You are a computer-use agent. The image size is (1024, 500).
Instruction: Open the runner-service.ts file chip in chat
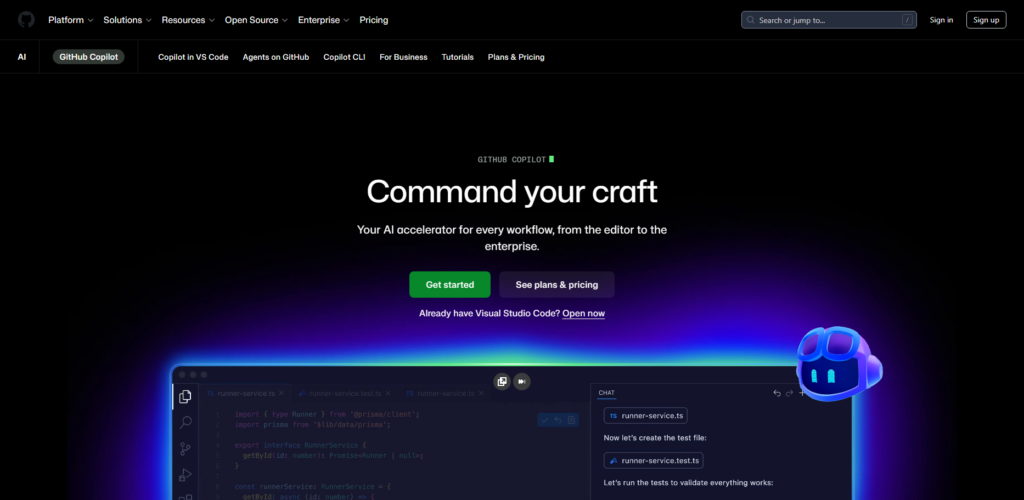click(645, 415)
